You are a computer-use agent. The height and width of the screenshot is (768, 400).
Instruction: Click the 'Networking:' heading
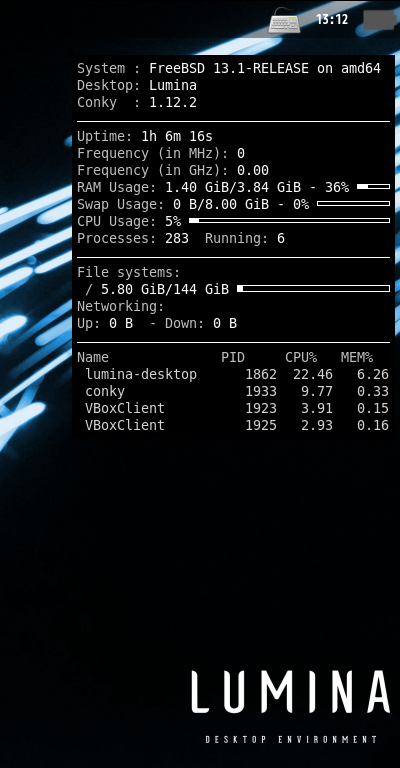tap(121, 307)
